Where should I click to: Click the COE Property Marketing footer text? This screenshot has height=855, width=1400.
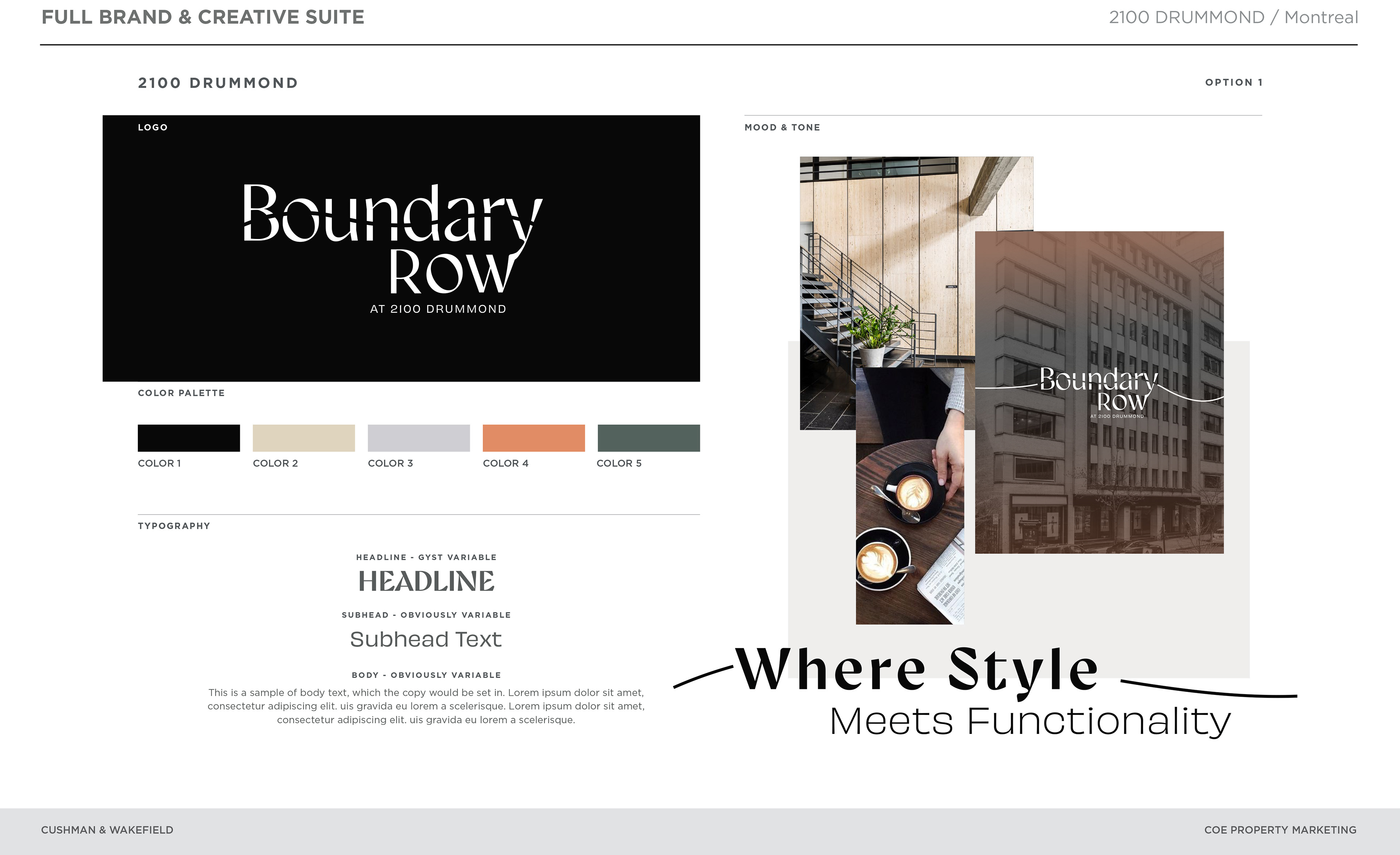pyautogui.click(x=1280, y=830)
